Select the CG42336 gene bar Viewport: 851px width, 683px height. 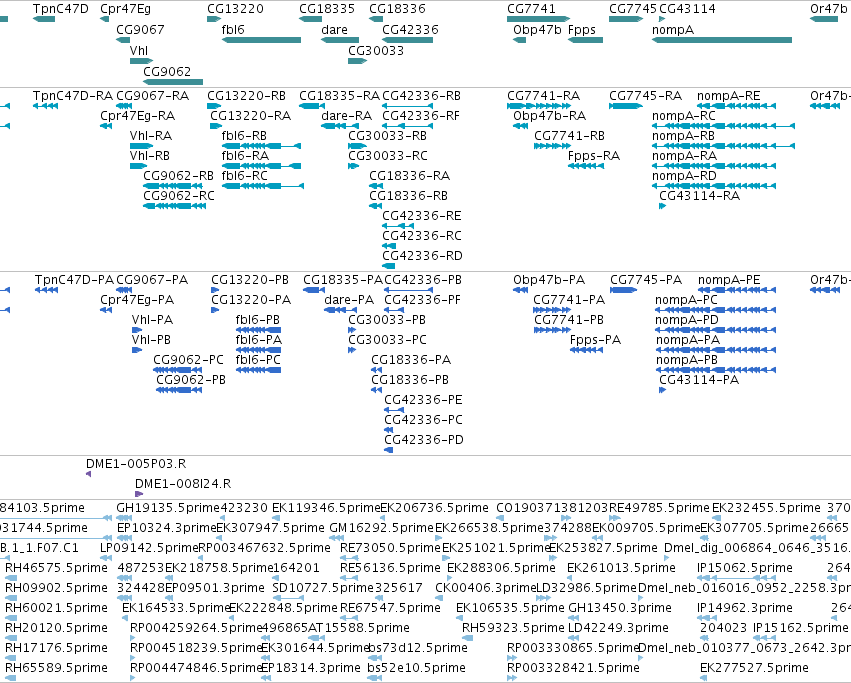pyautogui.click(x=407, y=40)
